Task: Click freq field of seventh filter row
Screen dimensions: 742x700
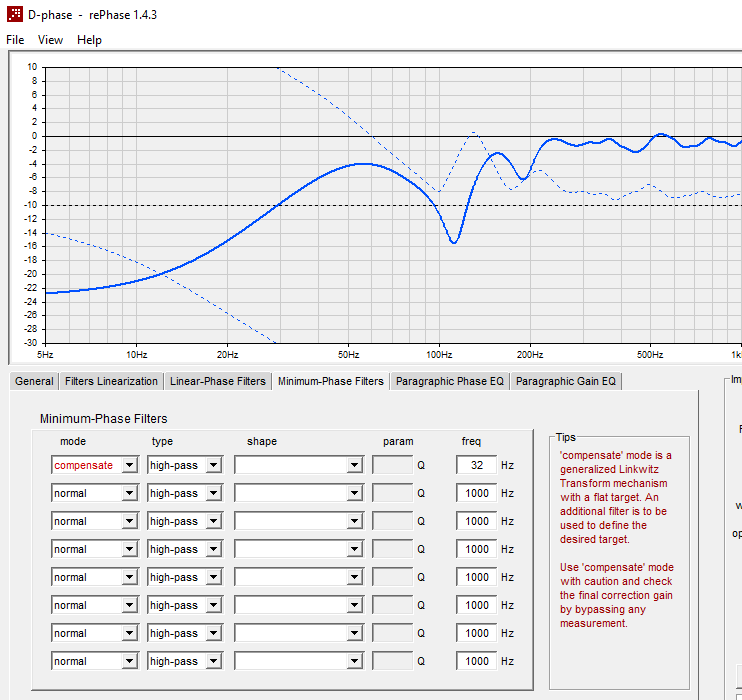Action: point(477,633)
